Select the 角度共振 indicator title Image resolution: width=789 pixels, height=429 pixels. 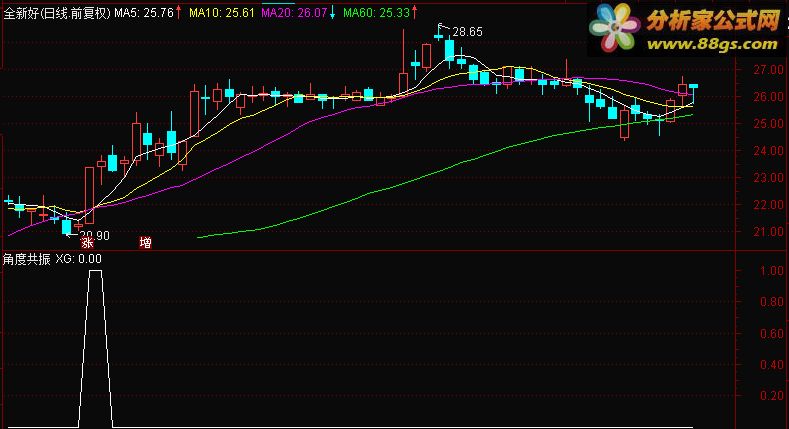point(27,259)
